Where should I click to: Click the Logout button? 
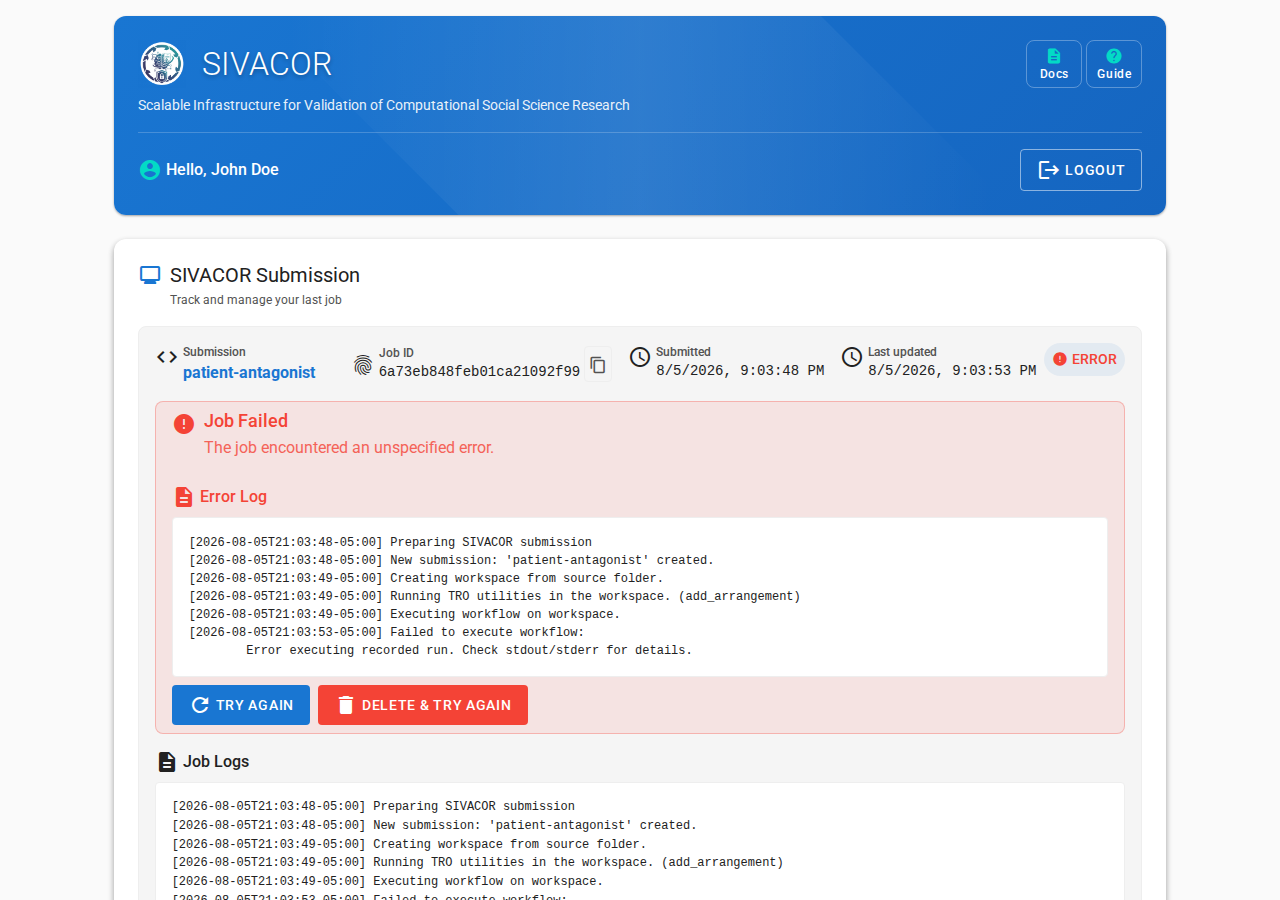(1081, 170)
